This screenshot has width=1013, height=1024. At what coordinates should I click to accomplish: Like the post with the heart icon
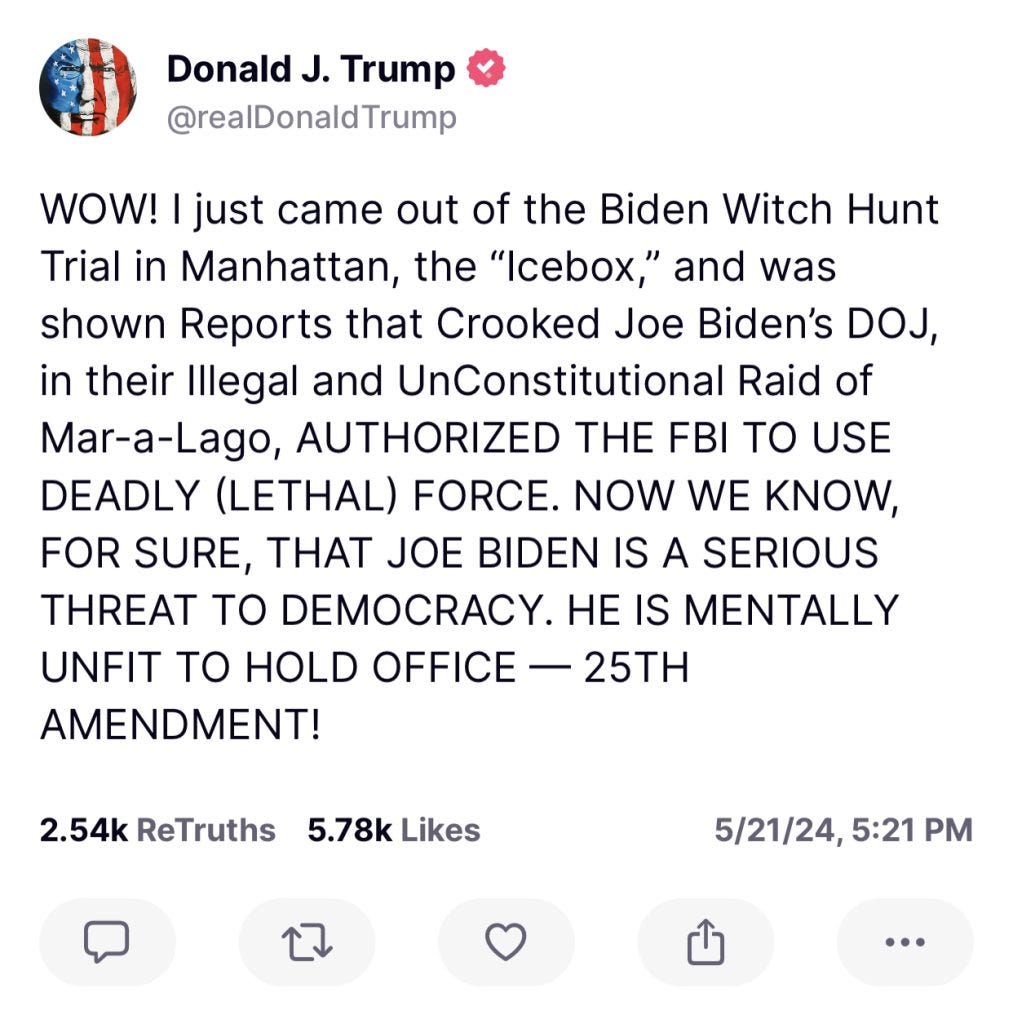(x=506, y=941)
